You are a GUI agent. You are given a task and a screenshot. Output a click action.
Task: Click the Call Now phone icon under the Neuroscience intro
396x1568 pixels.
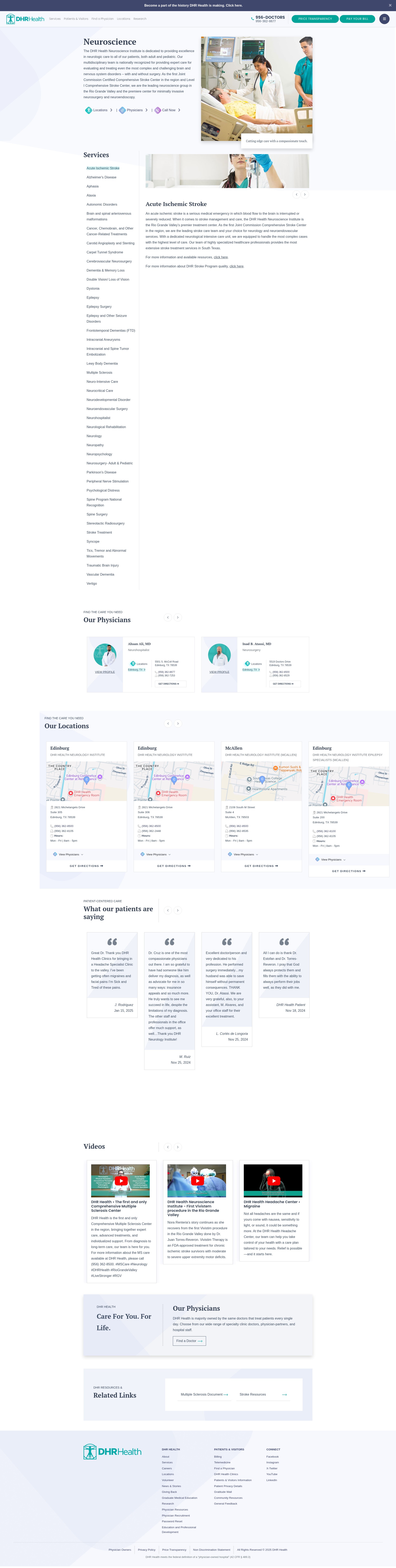click(x=158, y=110)
